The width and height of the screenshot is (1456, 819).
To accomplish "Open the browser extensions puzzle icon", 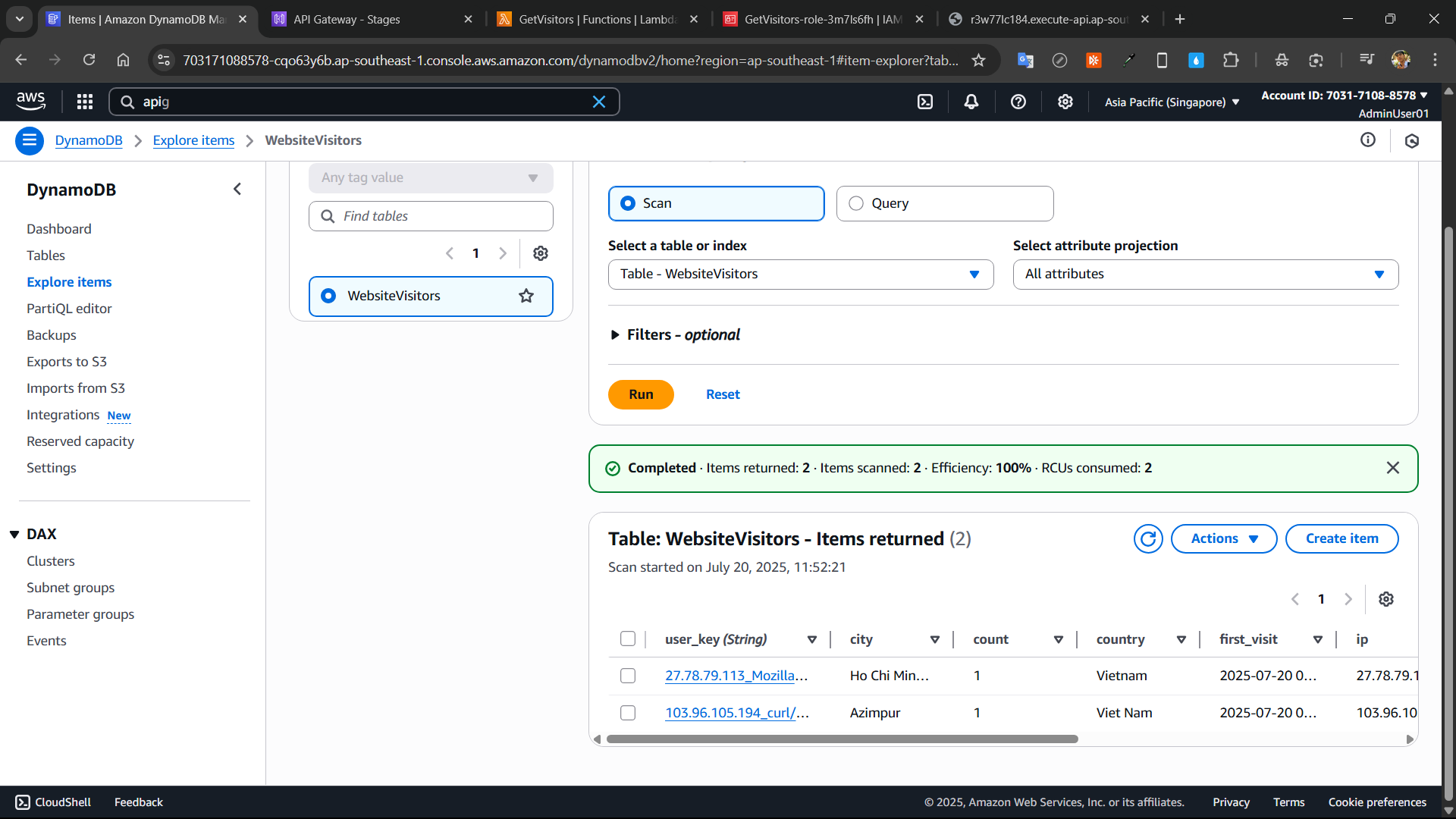I will click(1231, 60).
